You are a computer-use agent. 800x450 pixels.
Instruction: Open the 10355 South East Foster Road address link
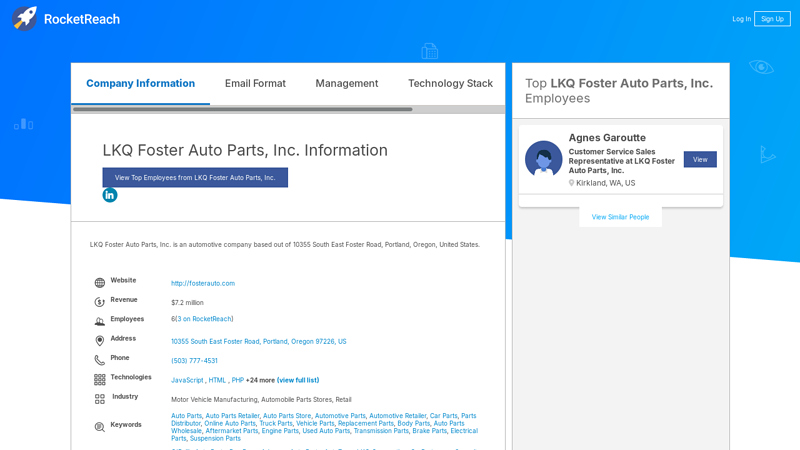tap(259, 341)
